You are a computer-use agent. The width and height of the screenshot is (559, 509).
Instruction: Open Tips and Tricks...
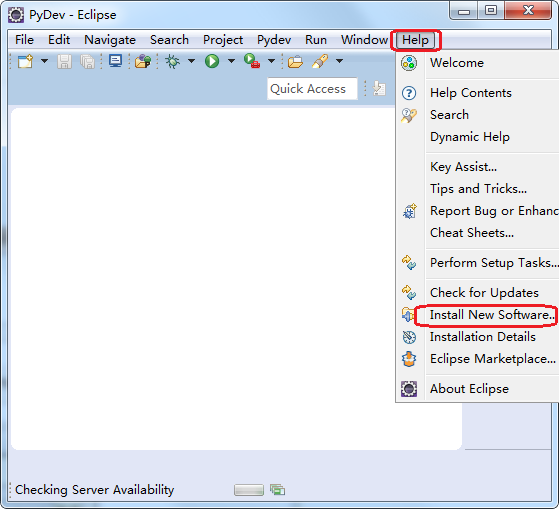[x=478, y=189]
